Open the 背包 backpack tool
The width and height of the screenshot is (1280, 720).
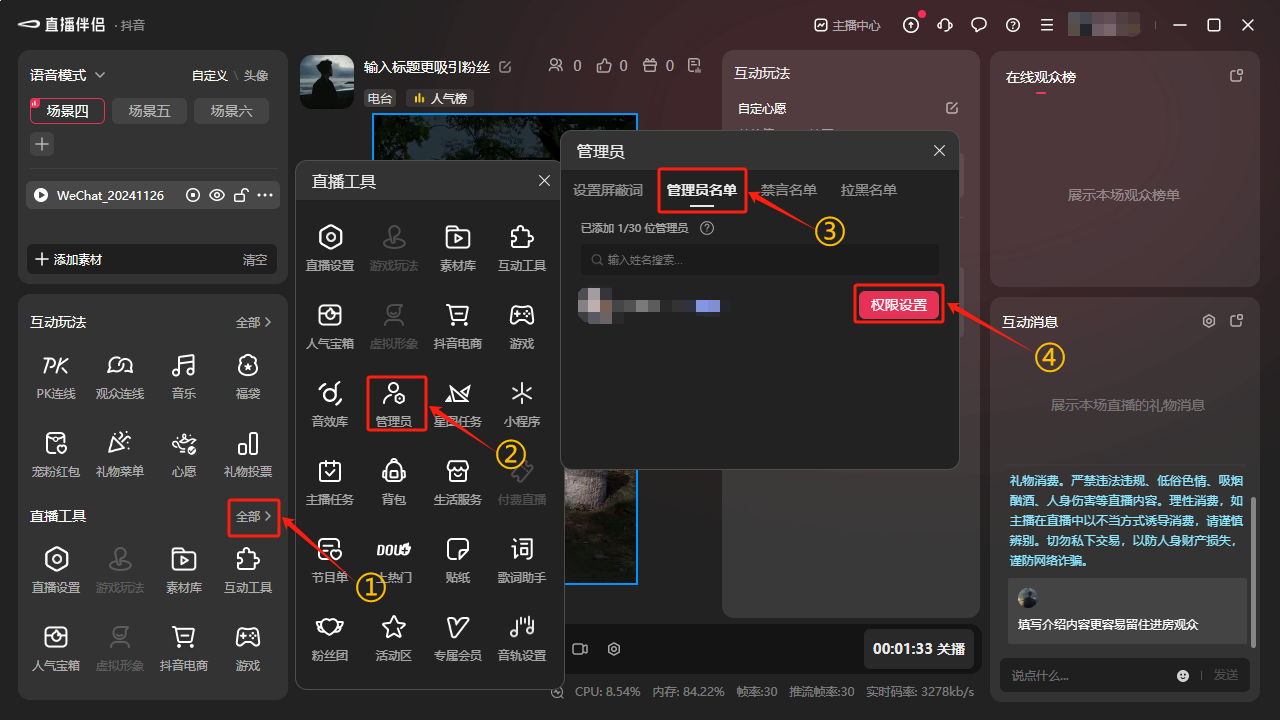[x=394, y=481]
